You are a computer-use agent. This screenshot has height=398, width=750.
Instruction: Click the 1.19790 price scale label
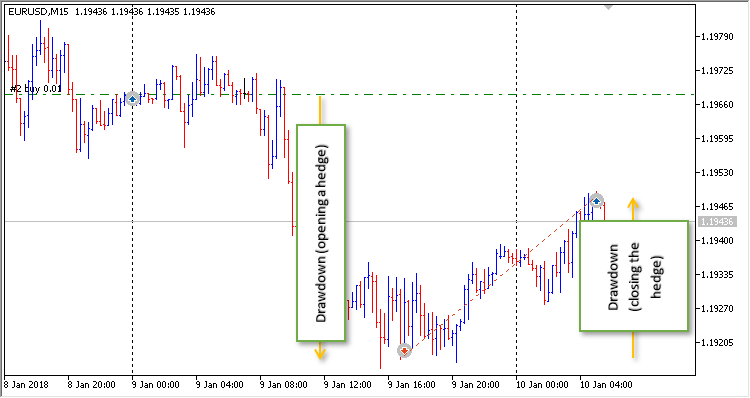tap(717, 36)
